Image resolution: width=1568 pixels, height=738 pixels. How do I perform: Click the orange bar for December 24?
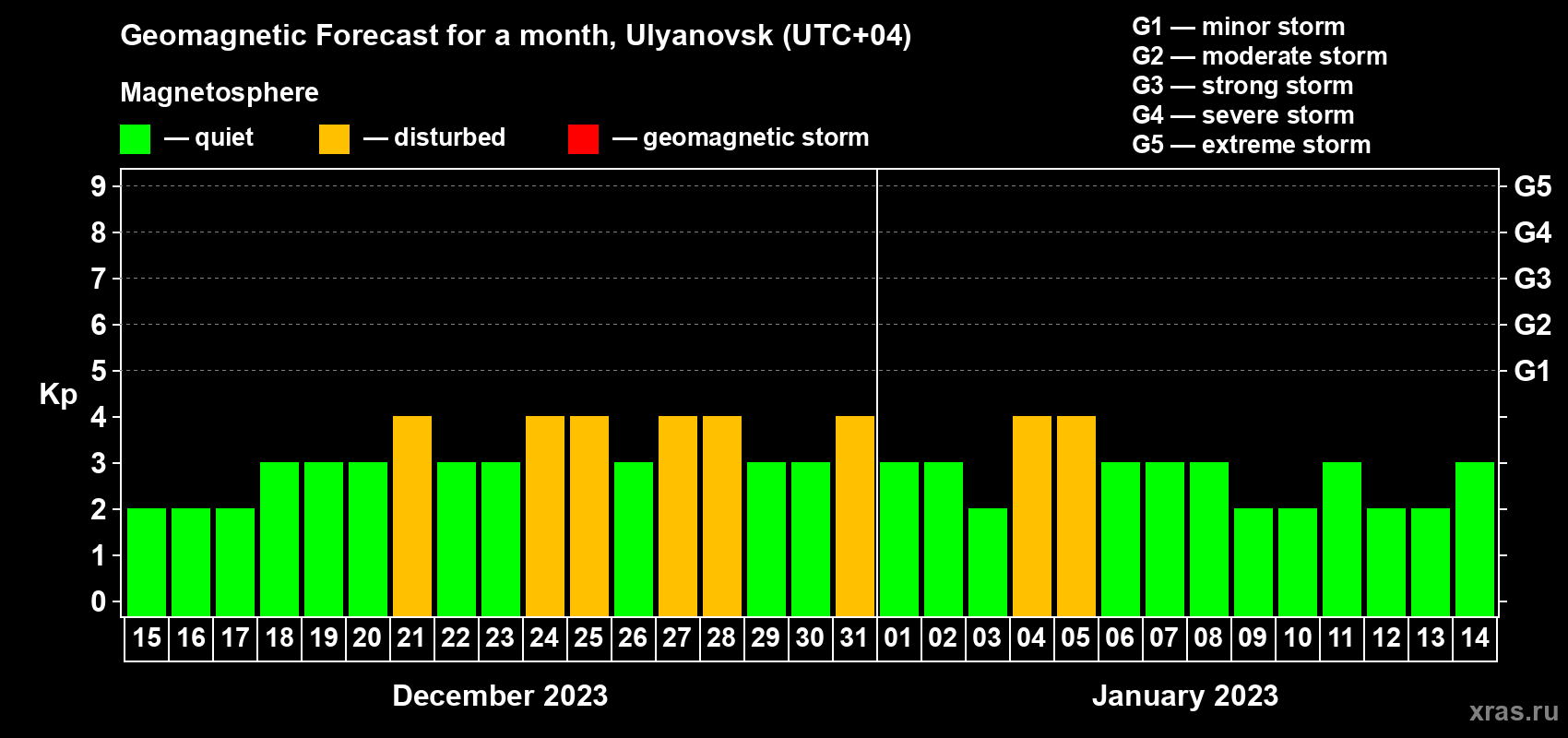(545, 516)
